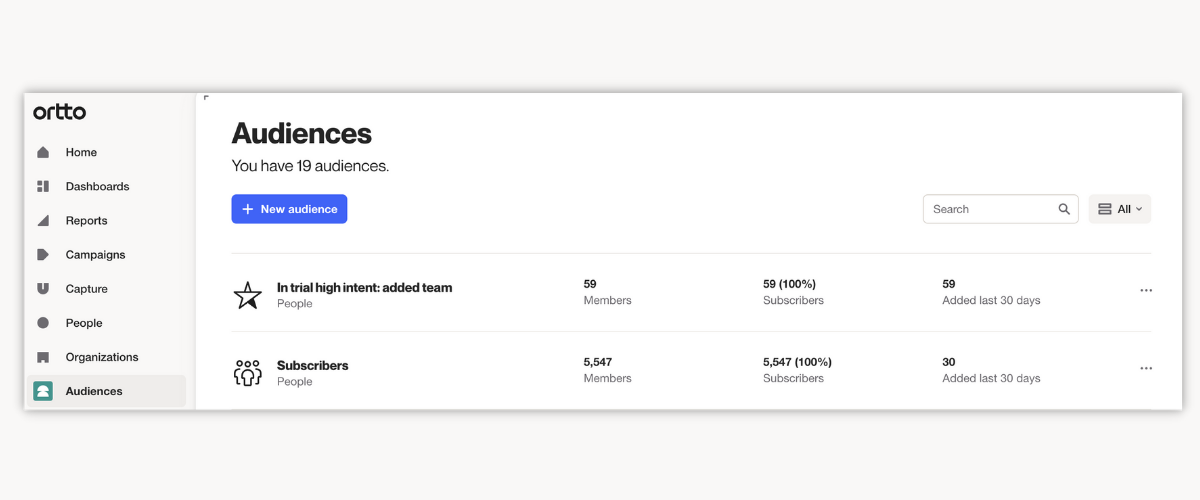Click the Capture shield icon

[x=43, y=289]
